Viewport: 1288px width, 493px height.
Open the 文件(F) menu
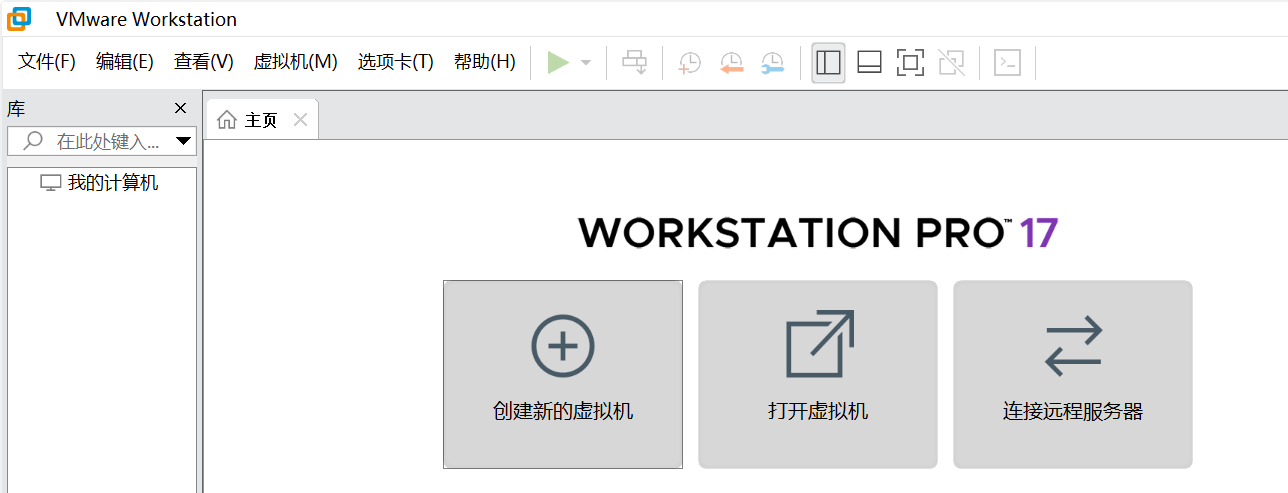point(47,62)
